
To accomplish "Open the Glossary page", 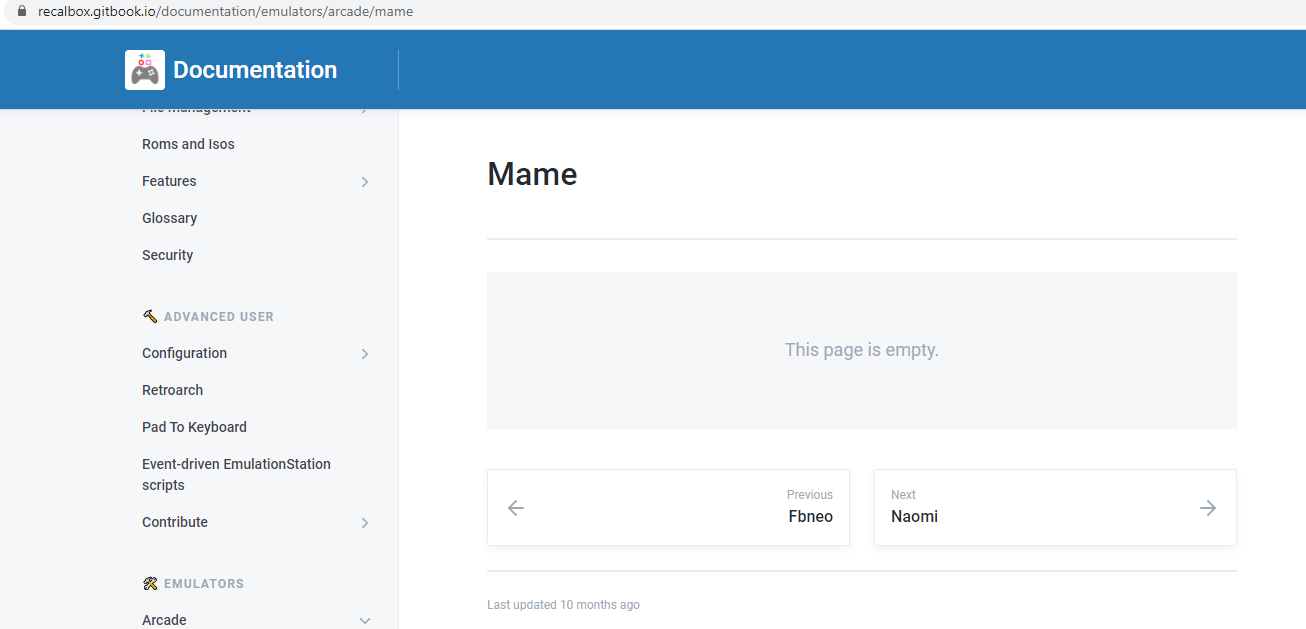I will (169, 218).
